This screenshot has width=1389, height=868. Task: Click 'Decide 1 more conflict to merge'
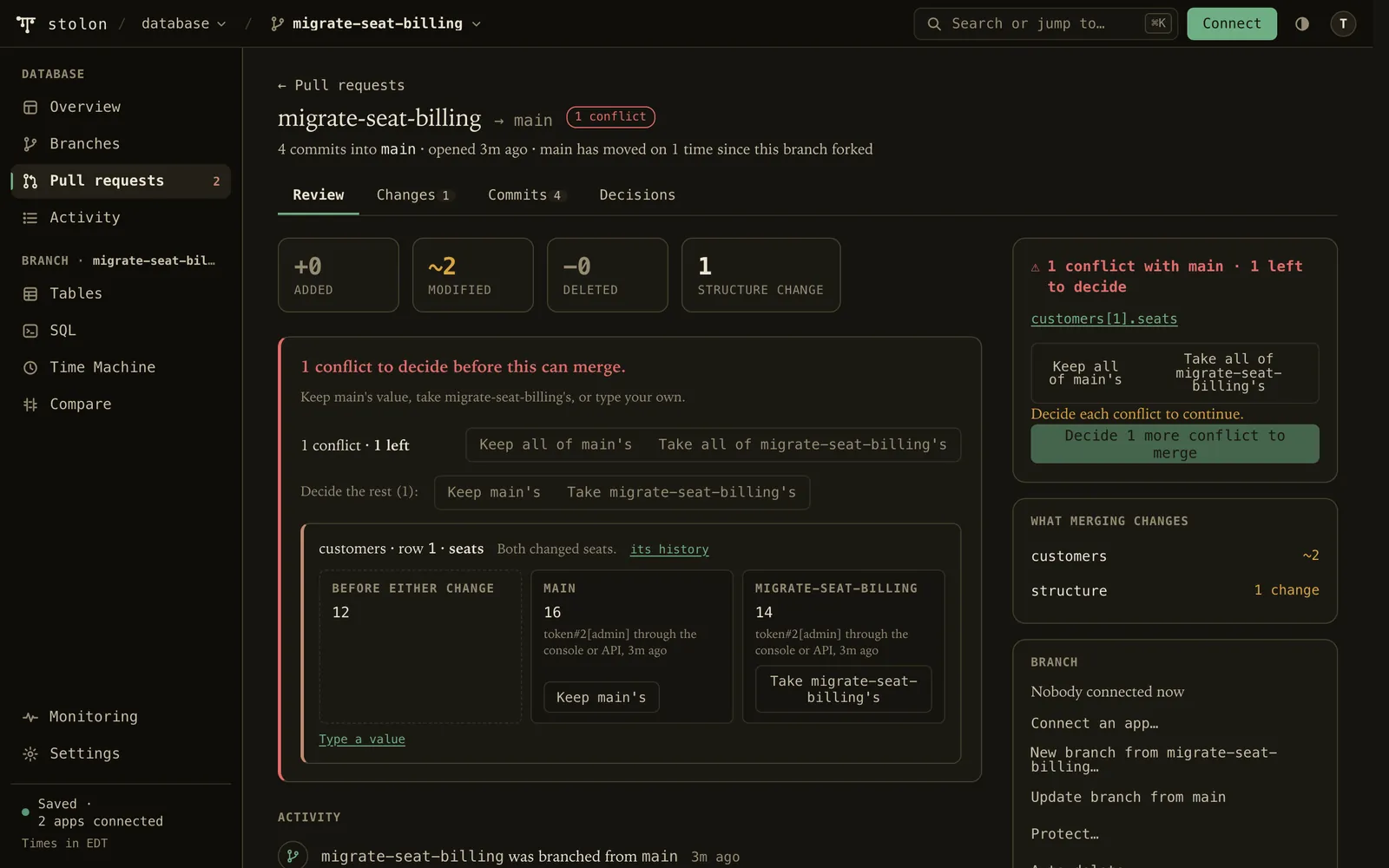tap(1175, 444)
